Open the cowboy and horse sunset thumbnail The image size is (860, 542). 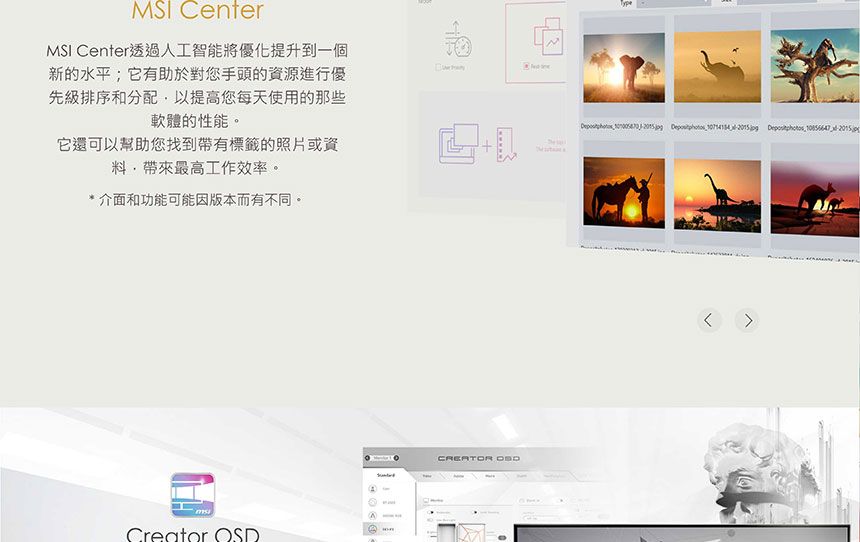624,192
